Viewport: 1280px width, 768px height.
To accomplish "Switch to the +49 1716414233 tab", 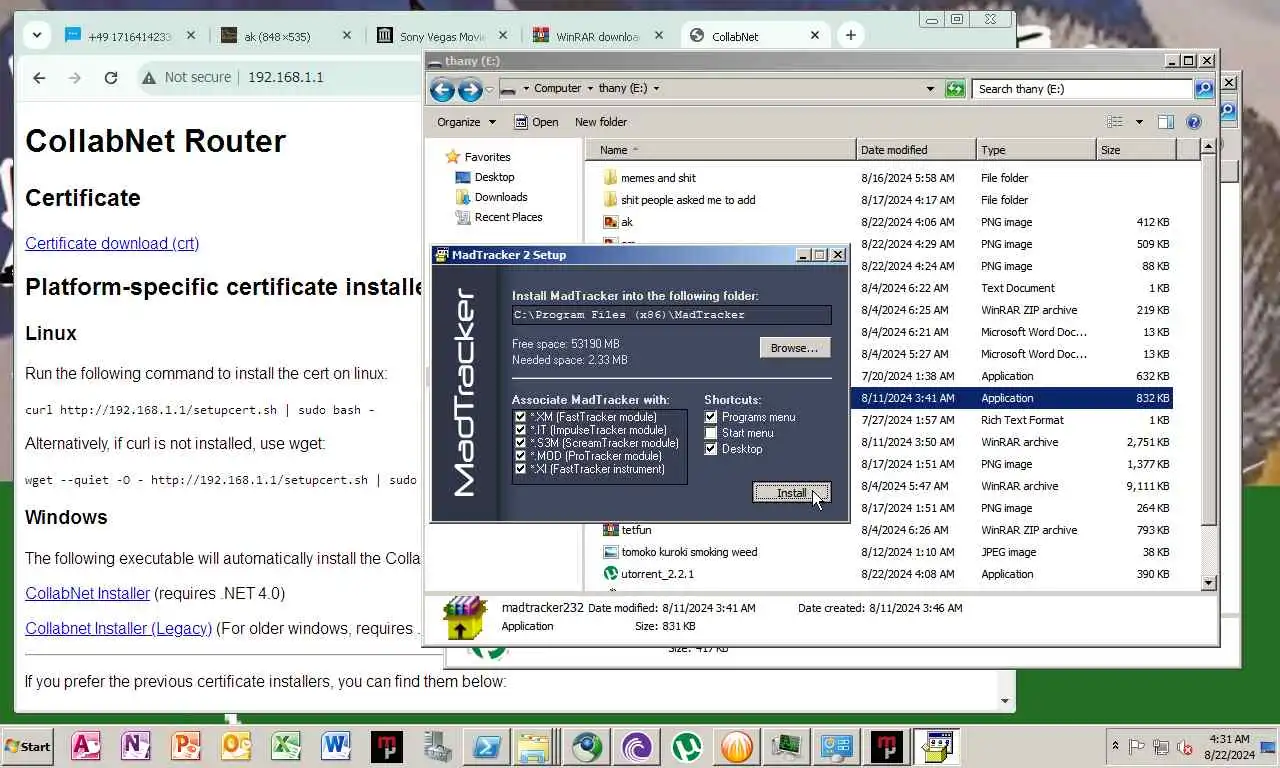I will [x=130, y=36].
